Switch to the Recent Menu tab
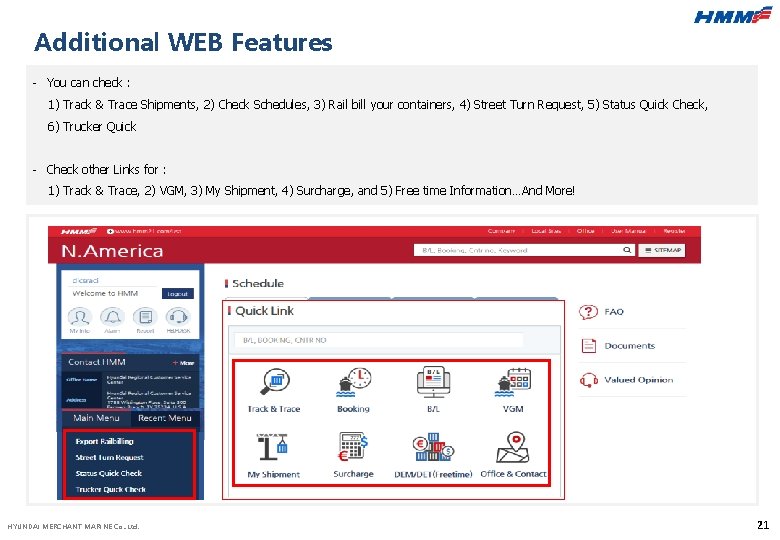Viewport: 780px width, 540px height. point(165,418)
